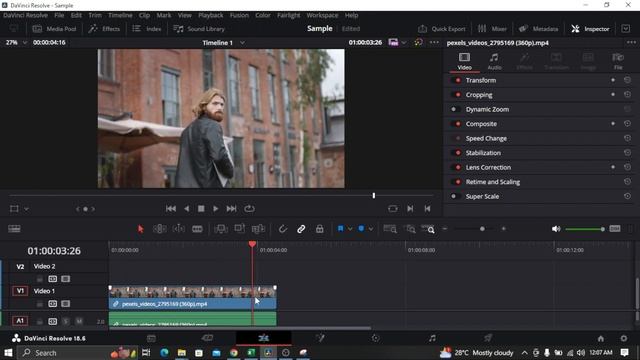The height and width of the screenshot is (360, 640).
Task: Select the Blade Edit Mode tool
Action: click(197, 229)
